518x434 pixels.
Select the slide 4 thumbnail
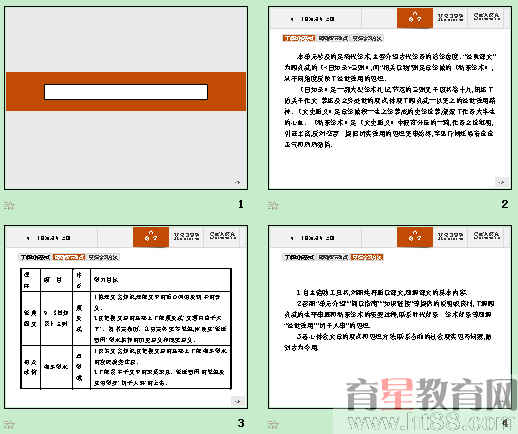390,317
